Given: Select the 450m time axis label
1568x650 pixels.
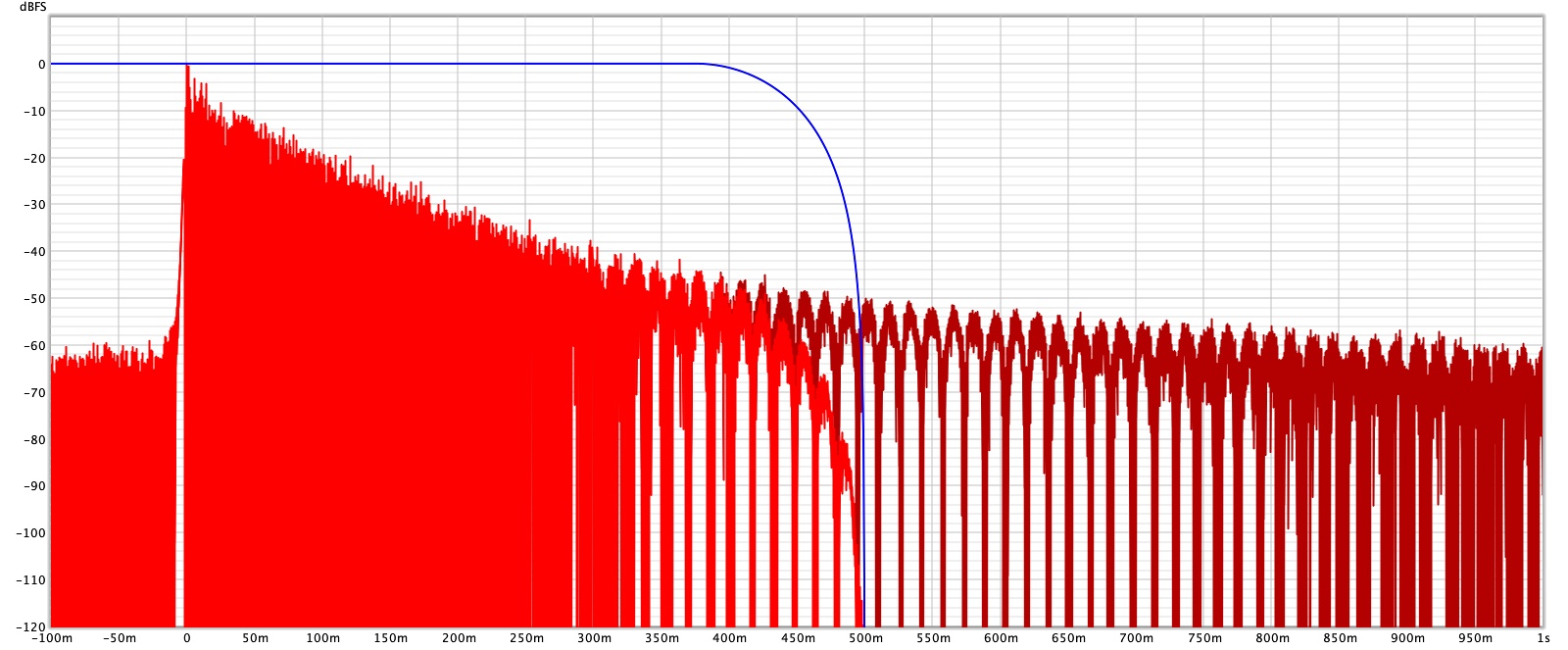Looking at the screenshot, I should [x=798, y=638].
